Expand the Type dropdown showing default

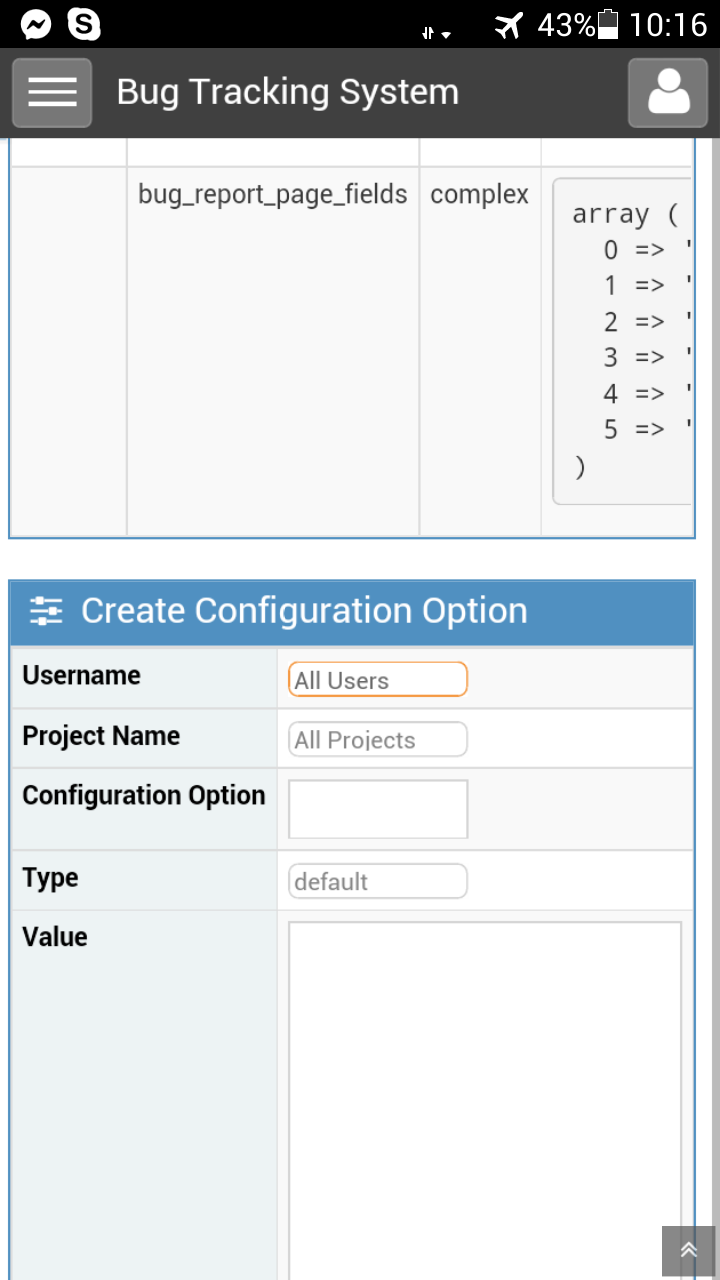click(377, 882)
